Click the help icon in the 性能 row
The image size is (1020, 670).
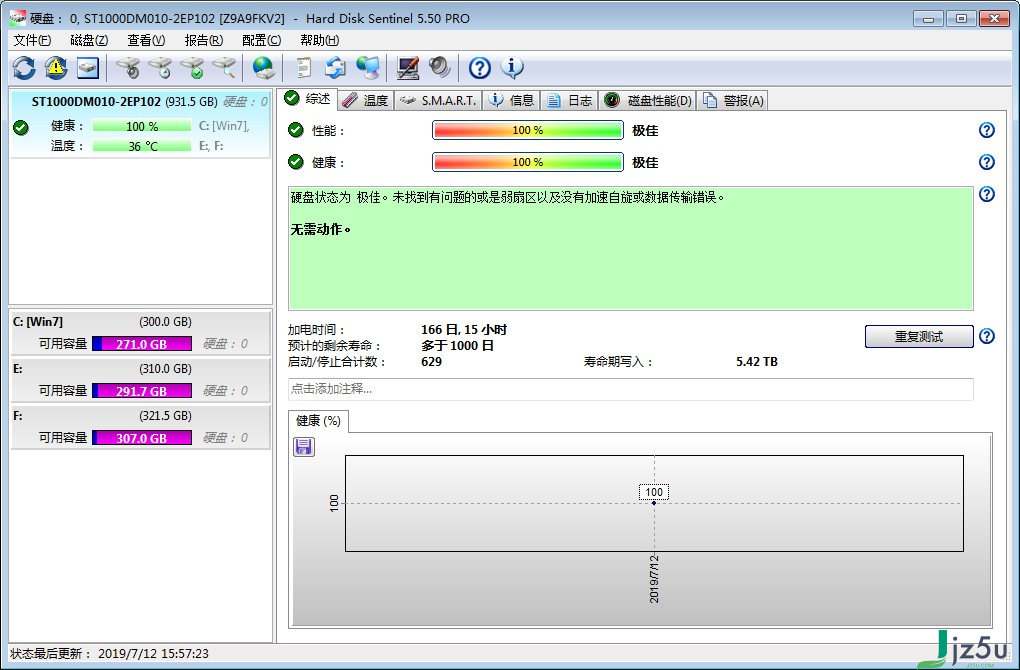[x=987, y=130]
